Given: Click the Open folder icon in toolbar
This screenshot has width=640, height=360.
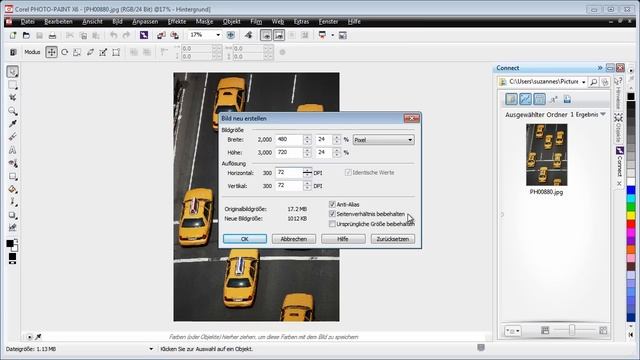Looking at the screenshot, I should (26, 36).
